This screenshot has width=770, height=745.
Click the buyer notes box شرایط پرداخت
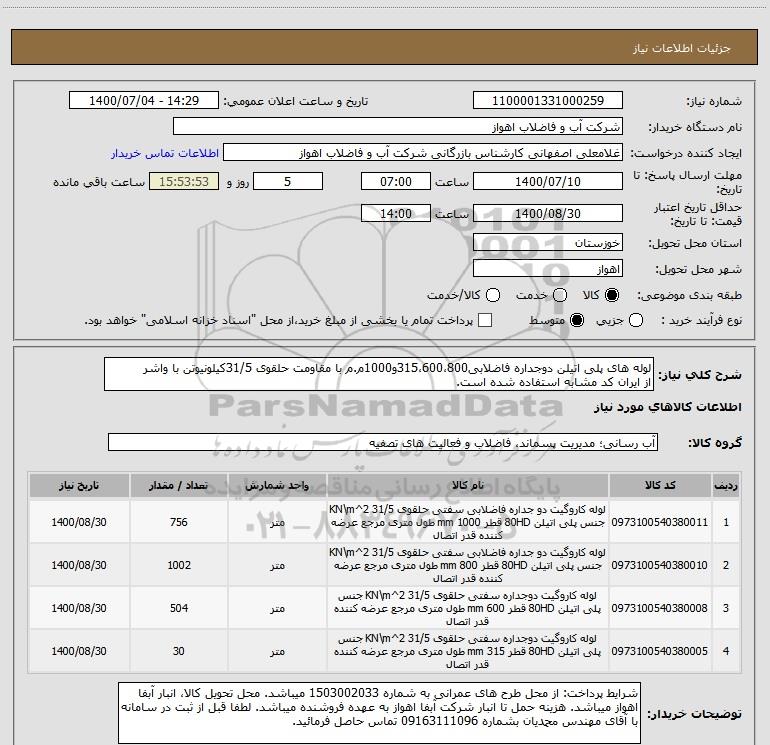coord(379,713)
